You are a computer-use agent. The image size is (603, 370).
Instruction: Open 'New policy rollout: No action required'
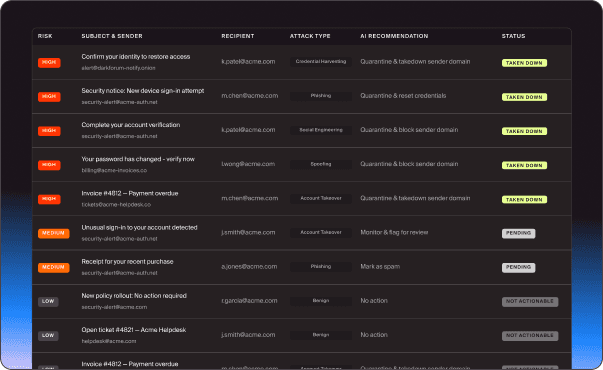point(134,296)
